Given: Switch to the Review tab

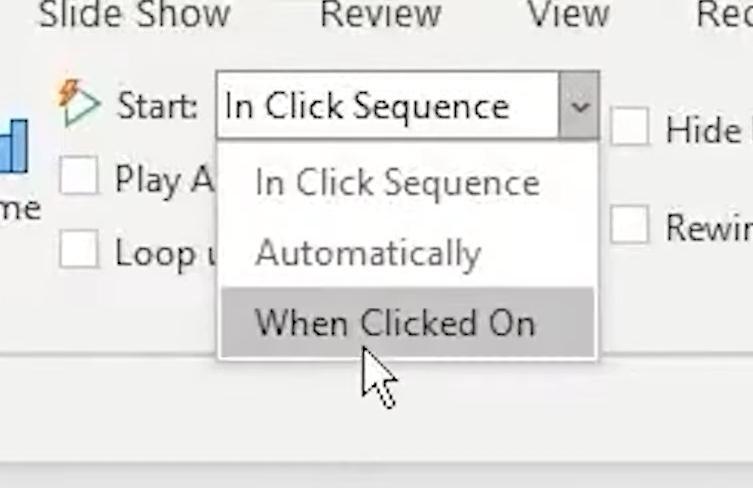Looking at the screenshot, I should pos(380,14).
